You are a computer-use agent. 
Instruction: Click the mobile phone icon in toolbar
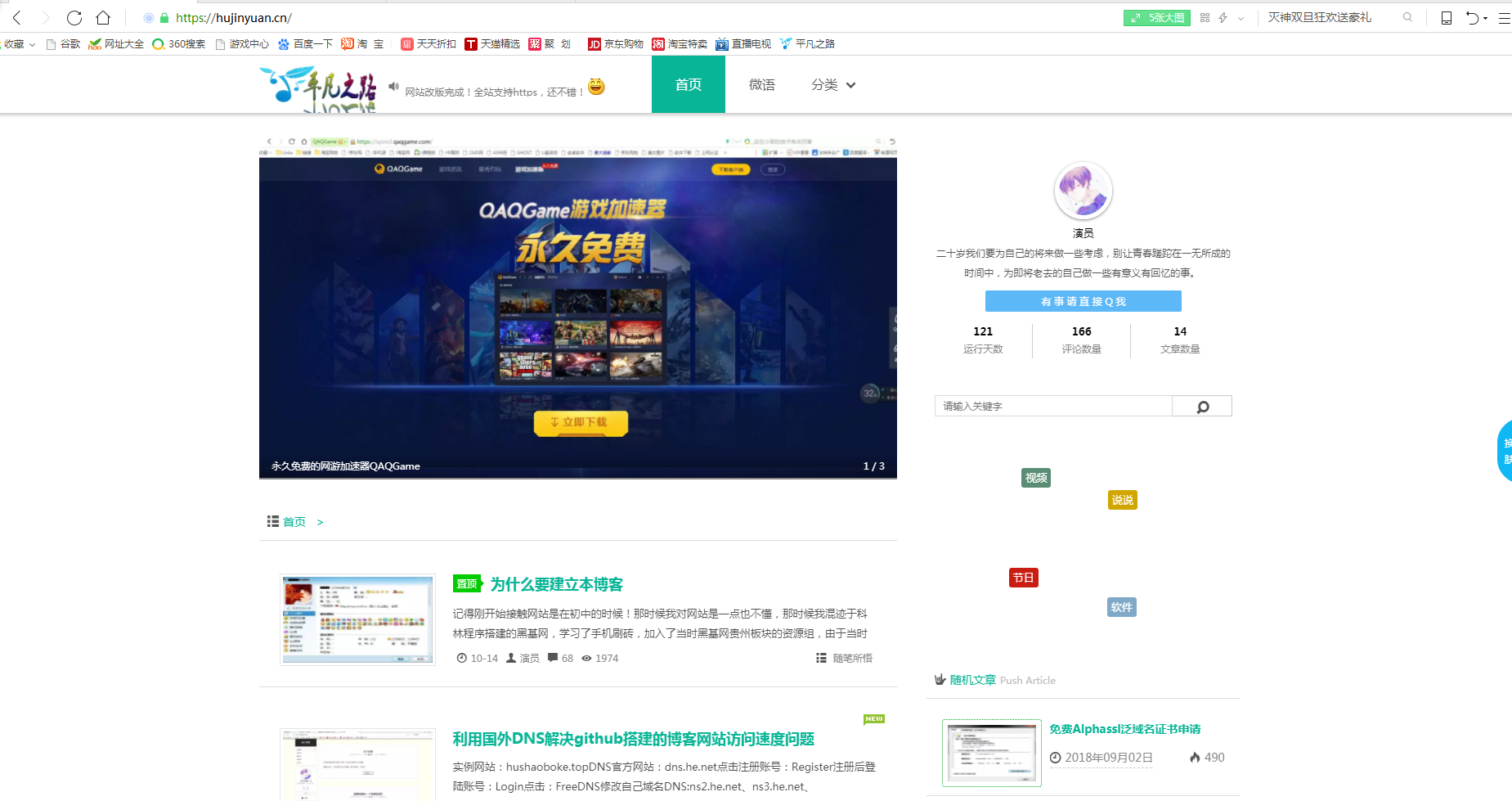coord(1446,18)
